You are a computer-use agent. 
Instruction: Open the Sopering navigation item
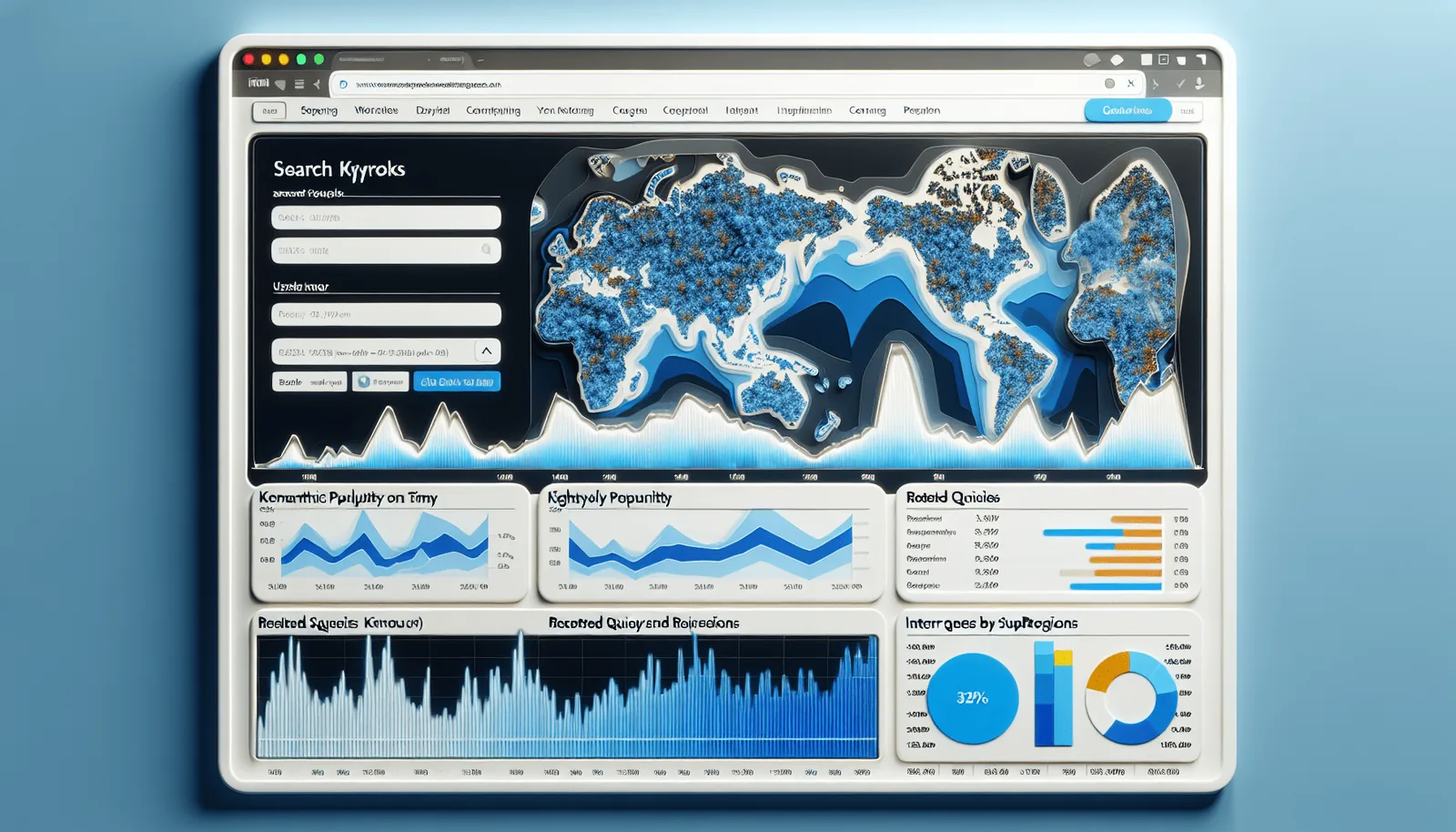pos(318,110)
